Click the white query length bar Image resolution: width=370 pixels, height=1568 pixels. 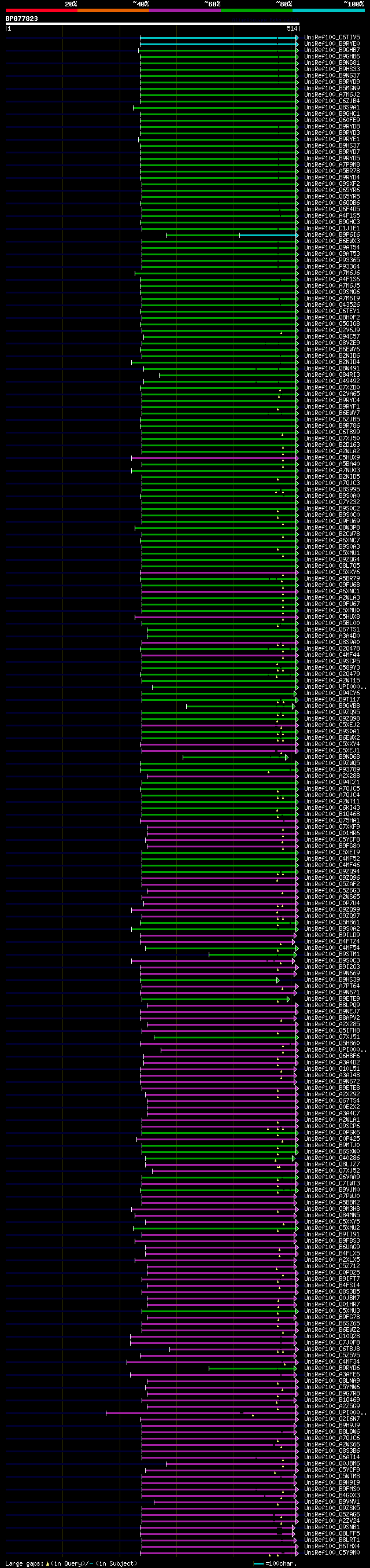(153, 24)
